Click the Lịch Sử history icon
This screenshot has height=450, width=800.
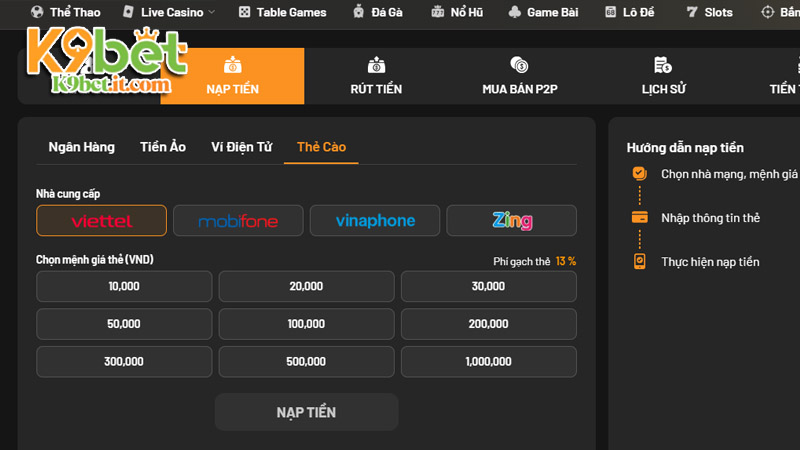tap(663, 65)
